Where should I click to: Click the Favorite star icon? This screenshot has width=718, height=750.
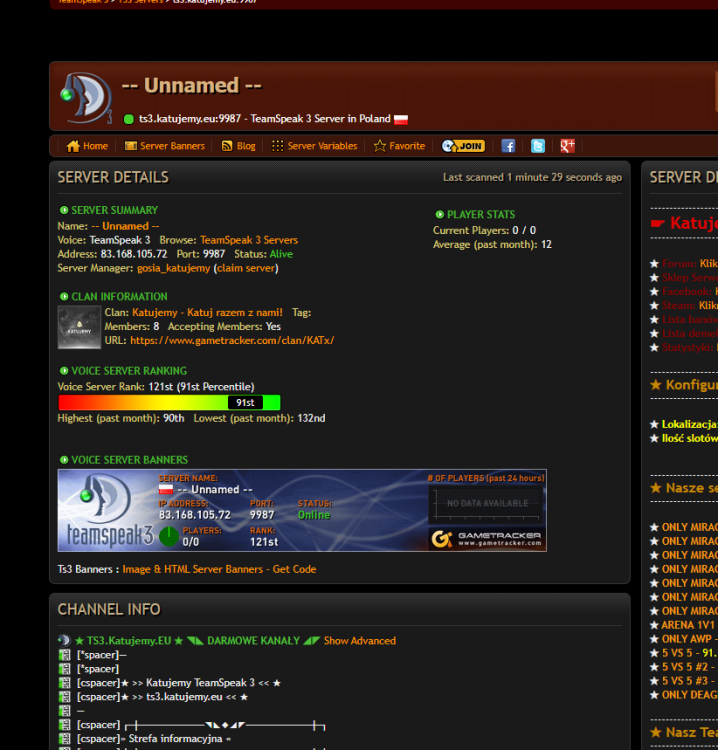379,146
